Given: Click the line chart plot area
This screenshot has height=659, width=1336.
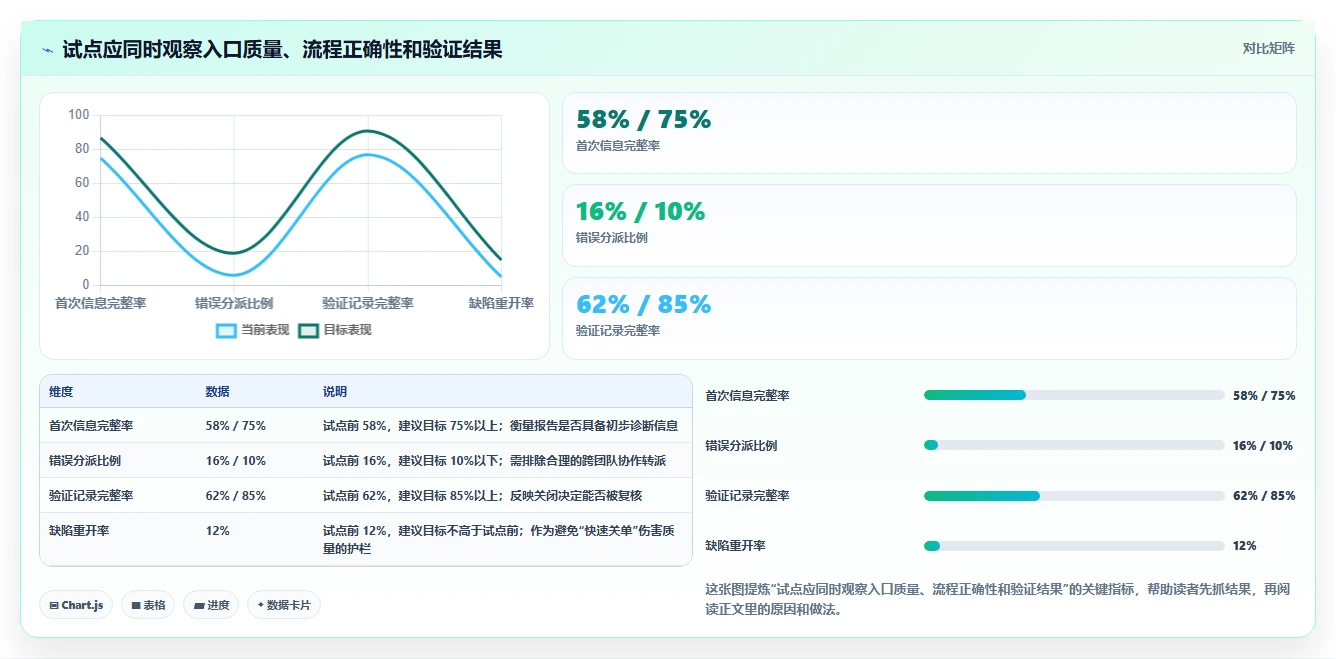Looking at the screenshot, I should pos(300,200).
